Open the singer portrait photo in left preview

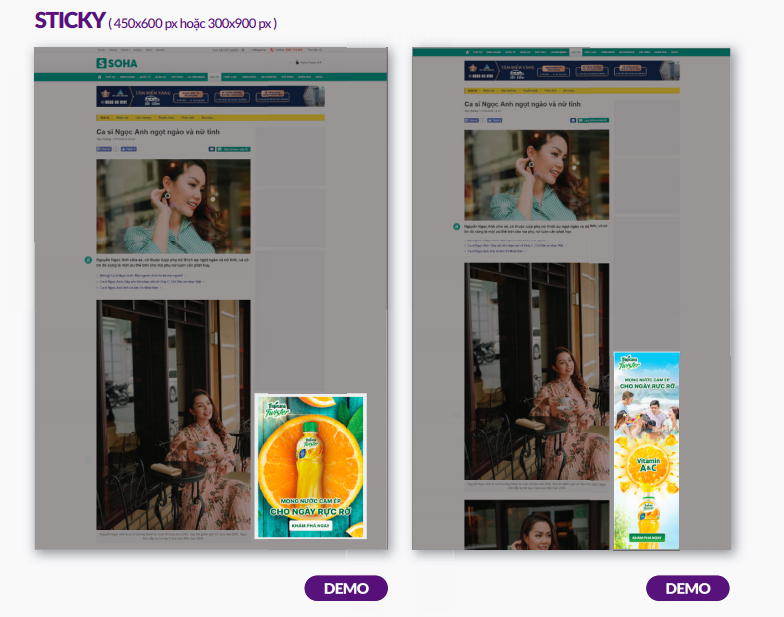point(173,206)
